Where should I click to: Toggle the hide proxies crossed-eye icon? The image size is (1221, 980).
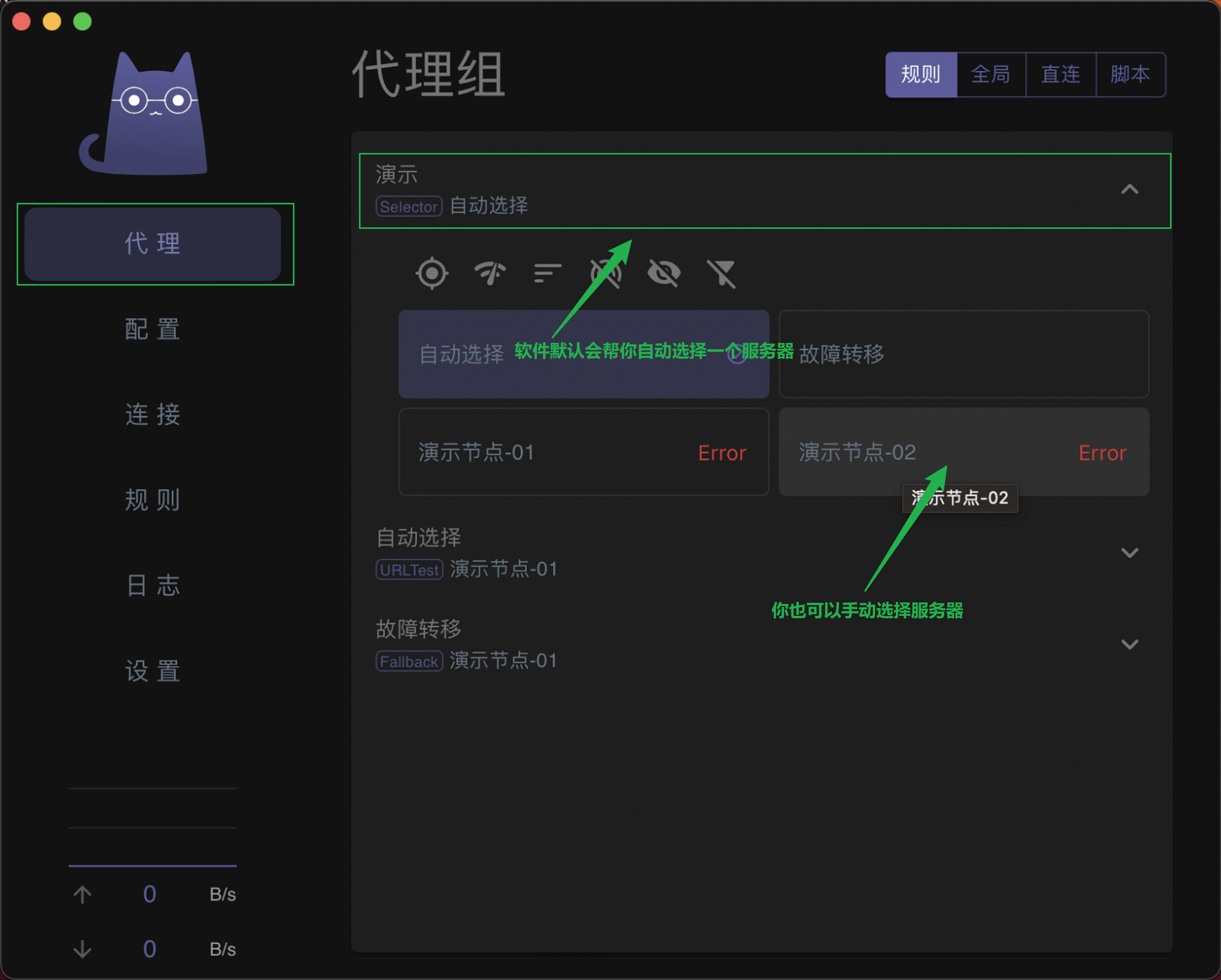[x=664, y=274]
